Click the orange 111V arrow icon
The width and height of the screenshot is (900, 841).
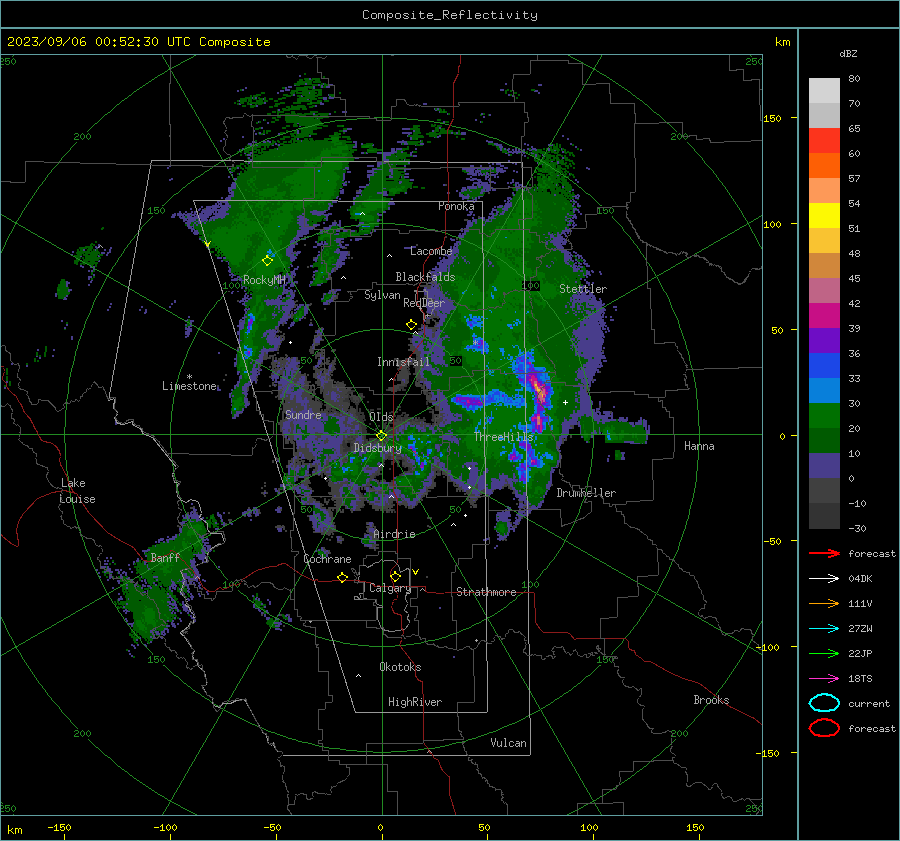click(x=824, y=603)
